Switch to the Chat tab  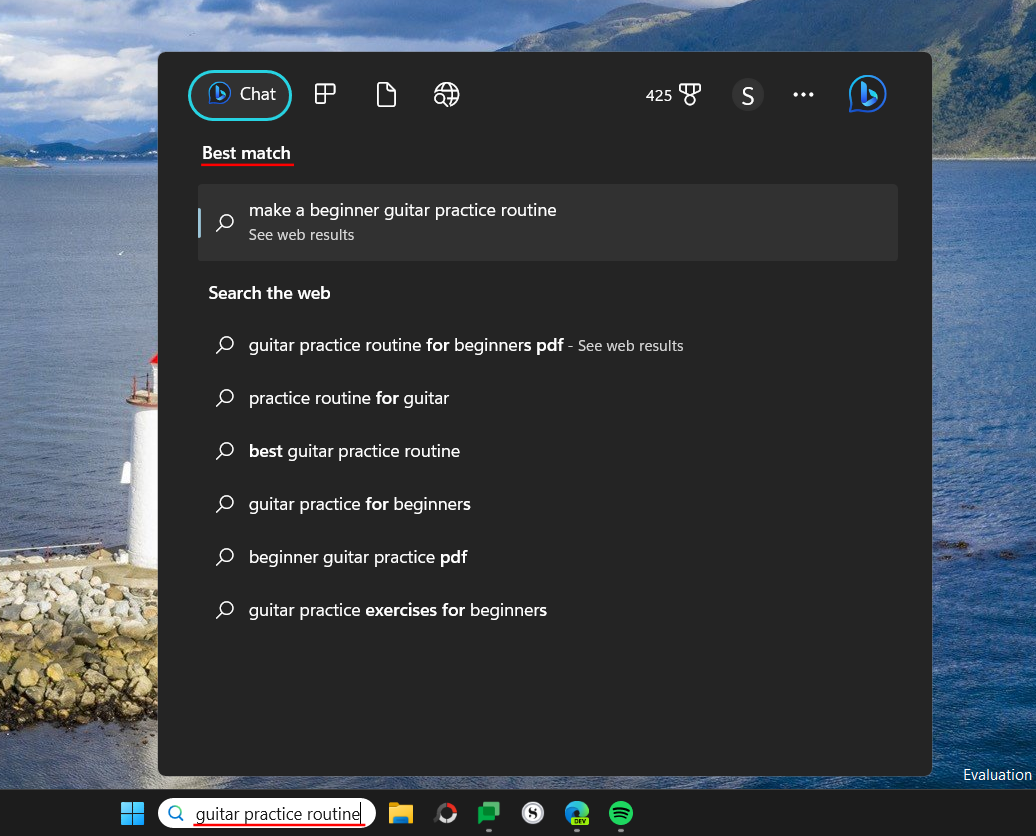pyautogui.click(x=239, y=94)
